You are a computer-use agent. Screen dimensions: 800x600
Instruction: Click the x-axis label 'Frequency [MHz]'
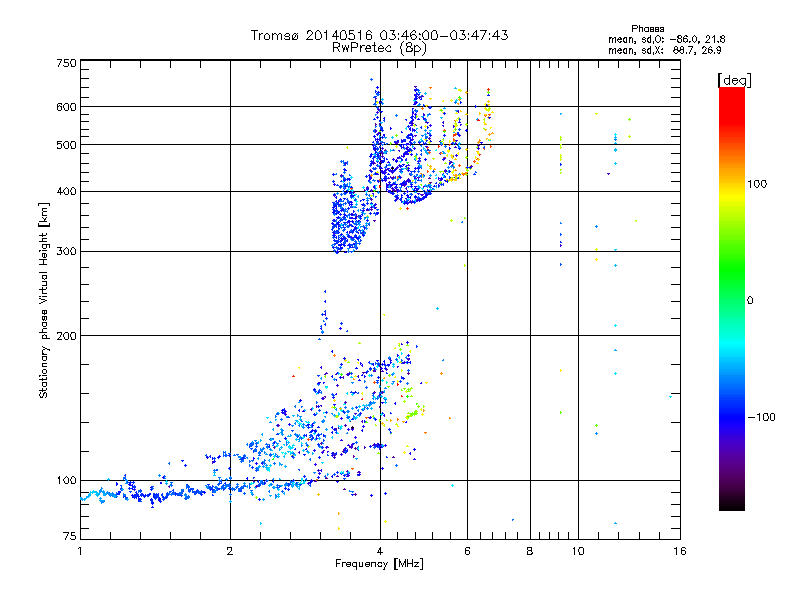pyautogui.click(x=379, y=564)
